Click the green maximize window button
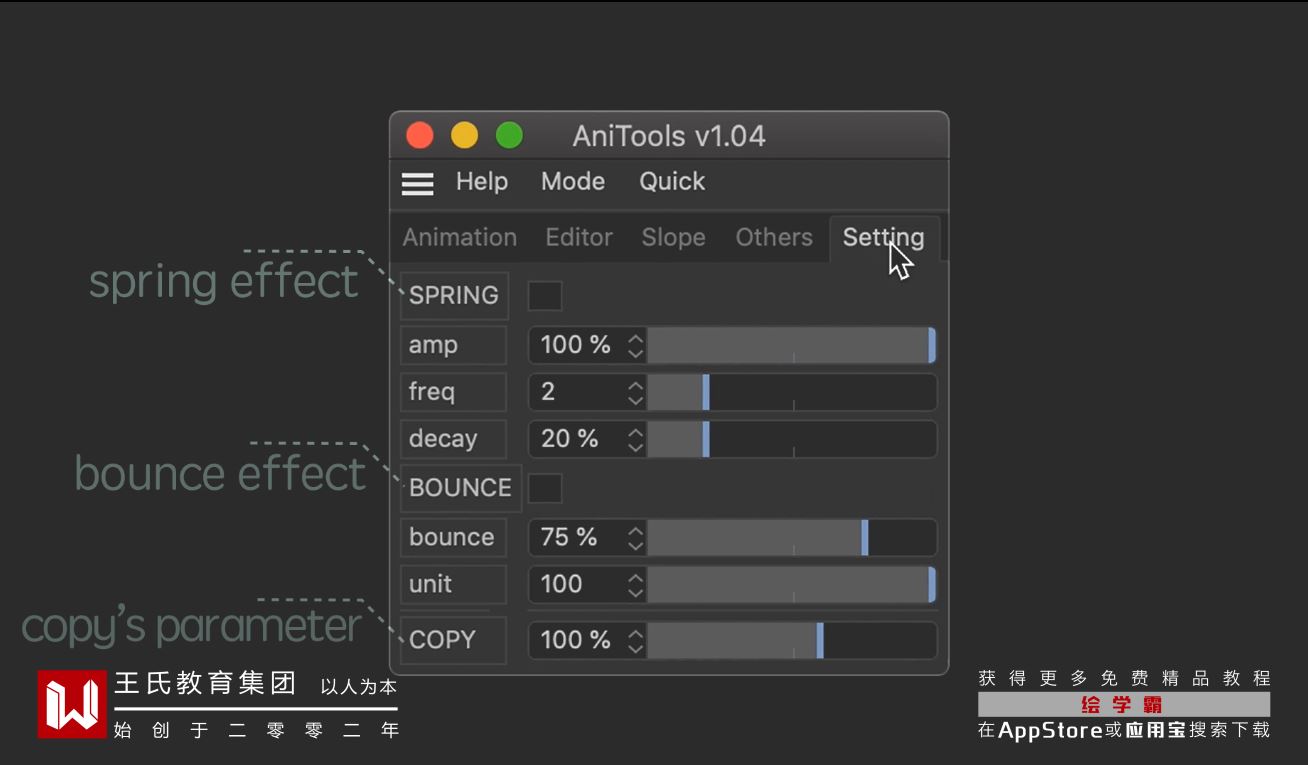Image resolution: width=1308 pixels, height=765 pixels. (x=509, y=136)
